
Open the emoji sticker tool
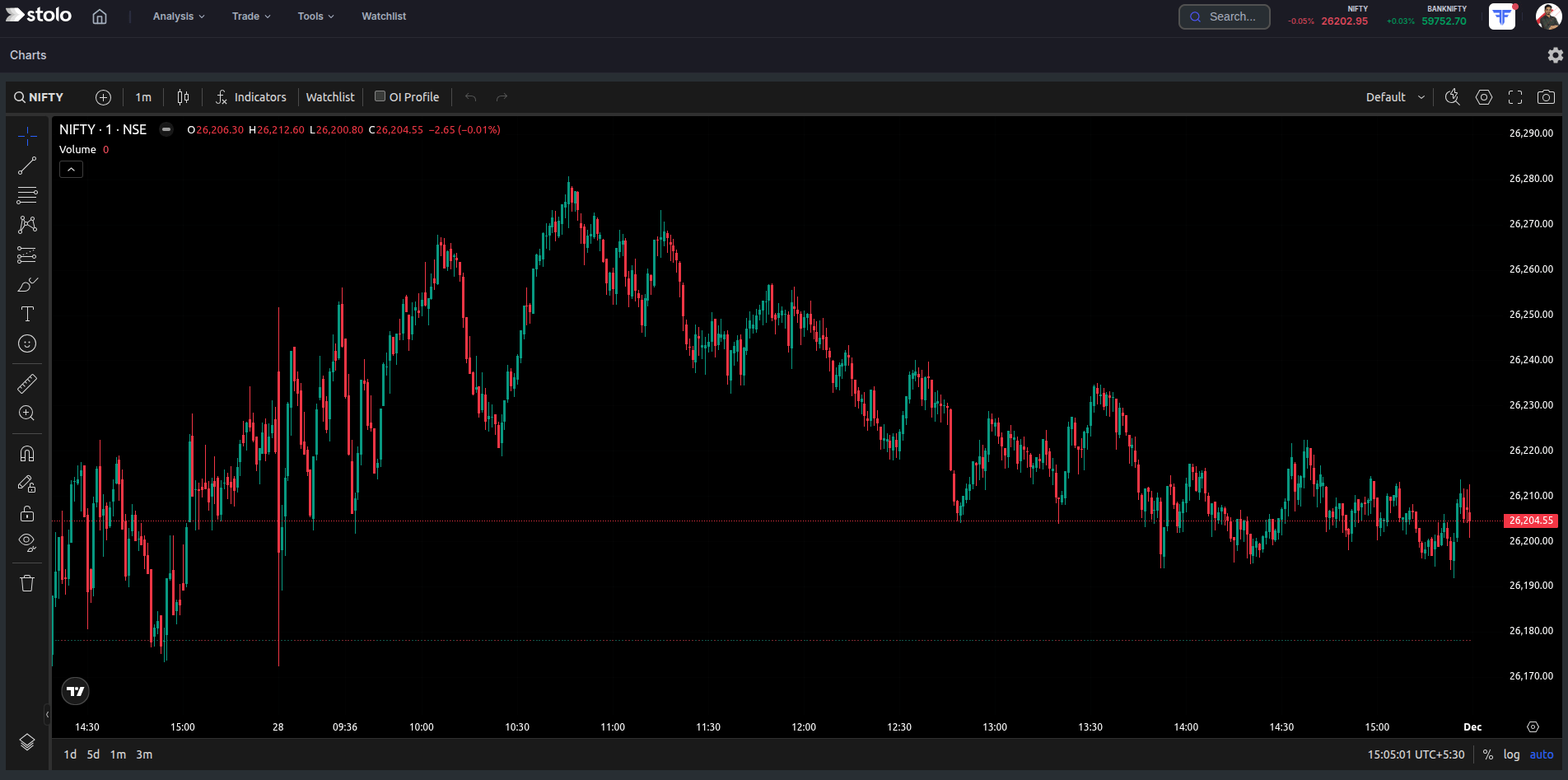click(27, 343)
